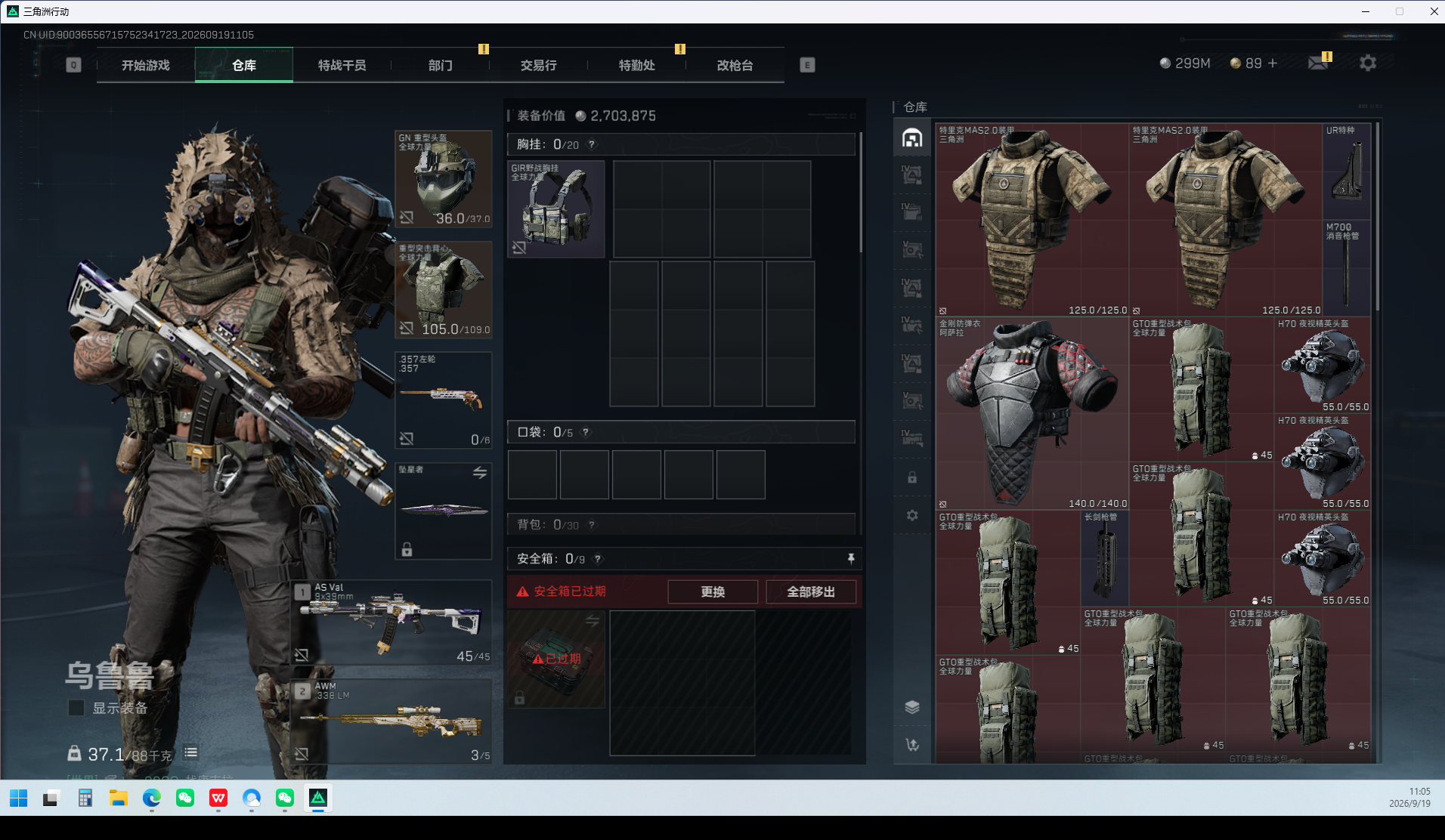Click the help icon beside 胸挂
The height and width of the screenshot is (840, 1445).
point(592,144)
